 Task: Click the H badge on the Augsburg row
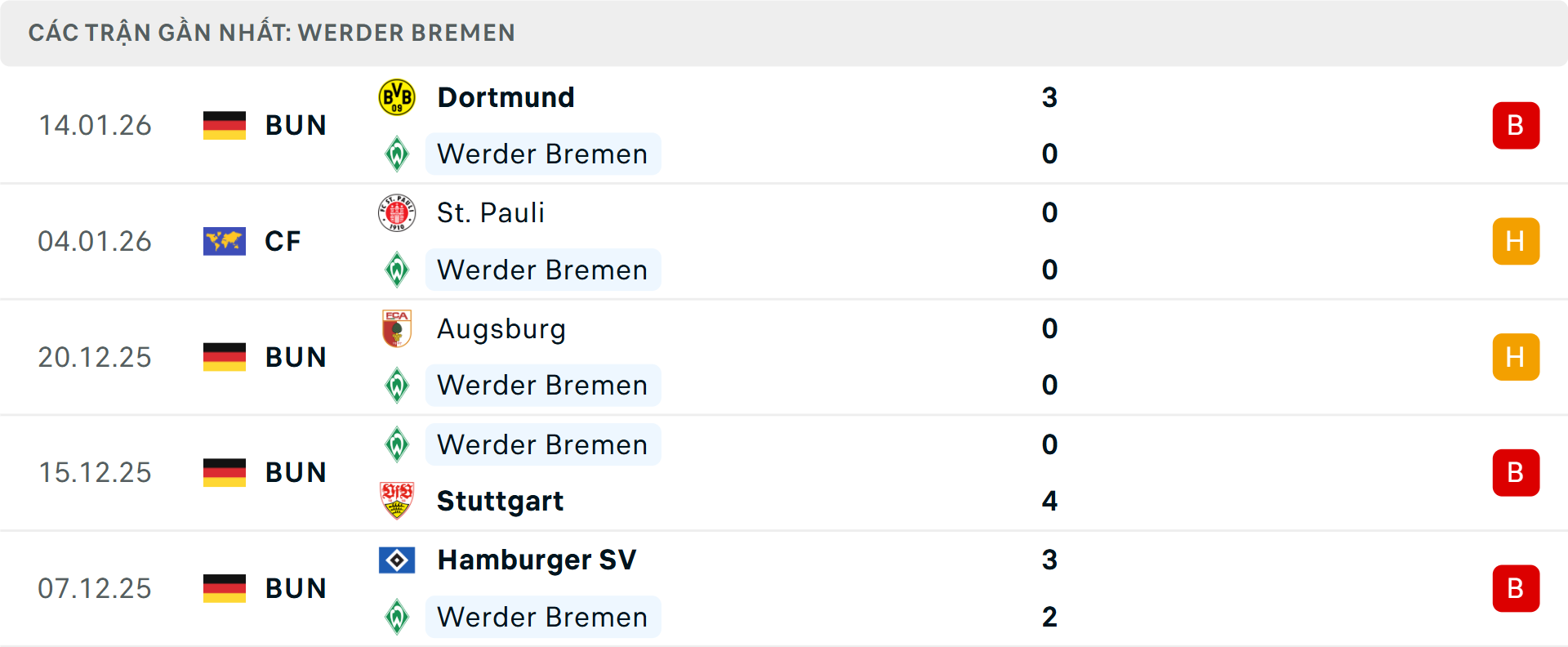pyautogui.click(x=1517, y=357)
